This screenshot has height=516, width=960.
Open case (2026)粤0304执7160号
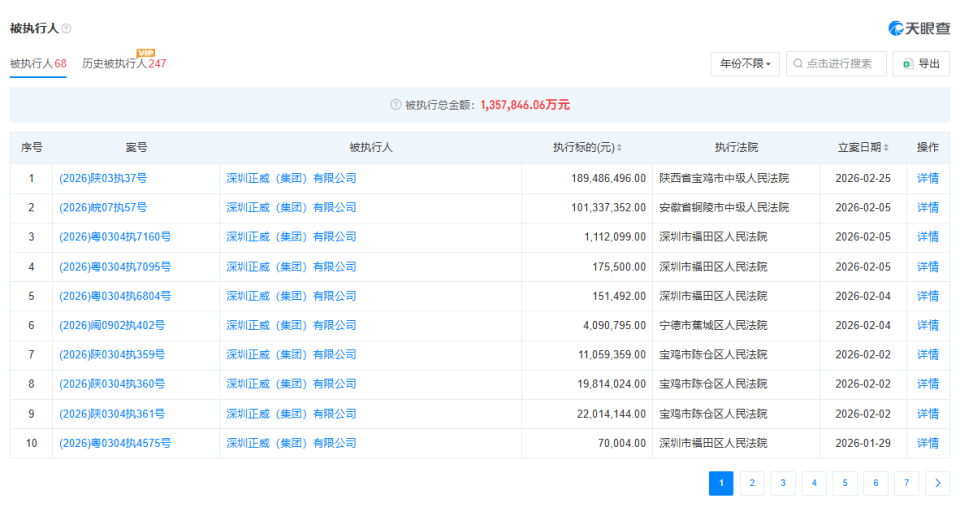(x=115, y=237)
